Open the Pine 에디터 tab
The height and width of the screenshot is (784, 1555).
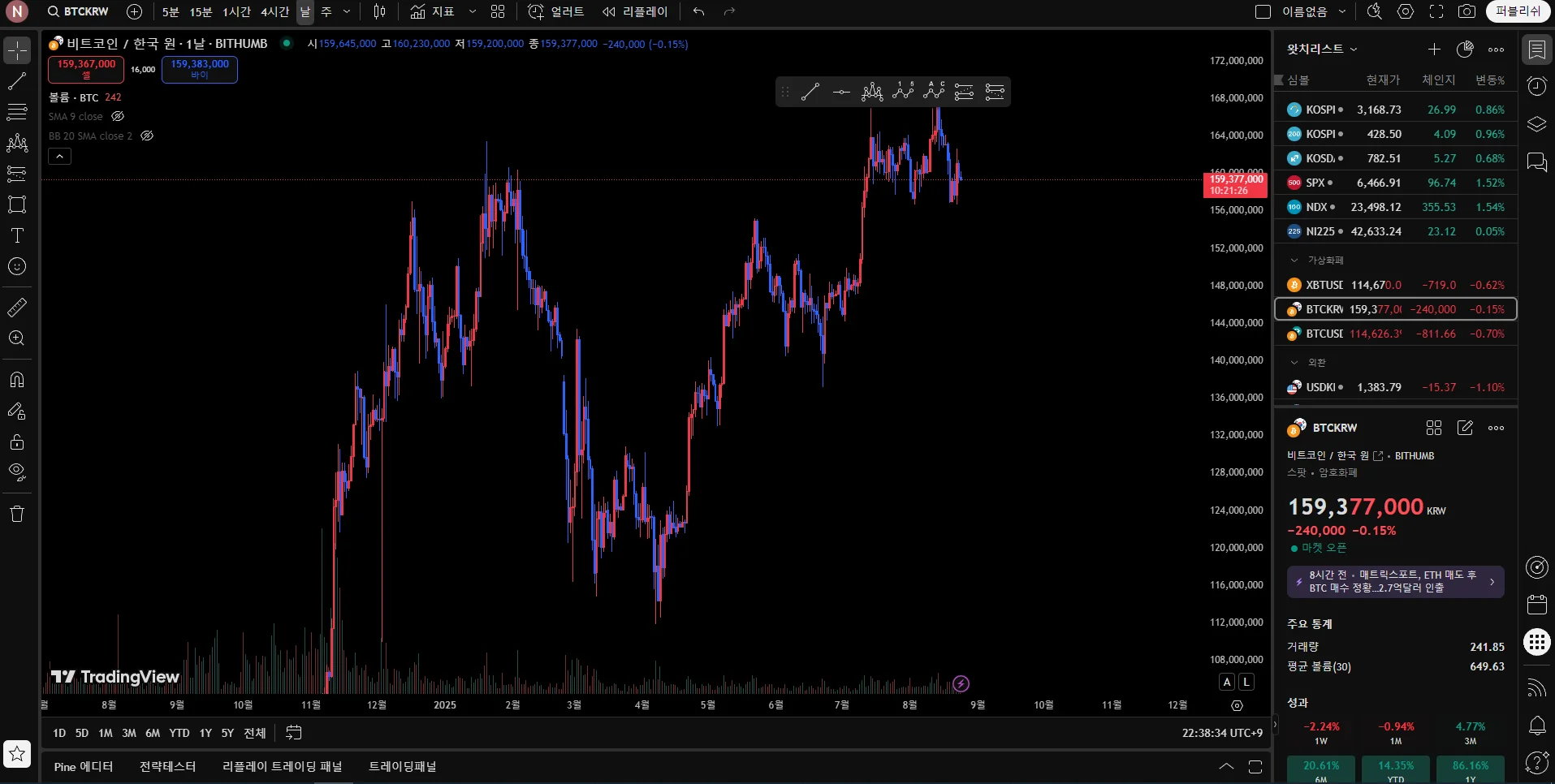(84, 766)
